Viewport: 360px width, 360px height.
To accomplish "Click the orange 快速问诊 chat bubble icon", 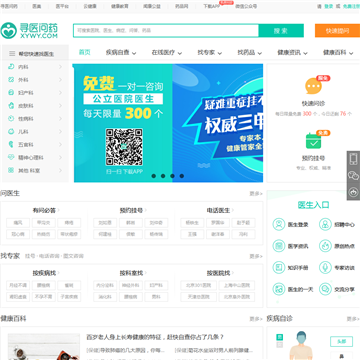I will pos(314,86).
